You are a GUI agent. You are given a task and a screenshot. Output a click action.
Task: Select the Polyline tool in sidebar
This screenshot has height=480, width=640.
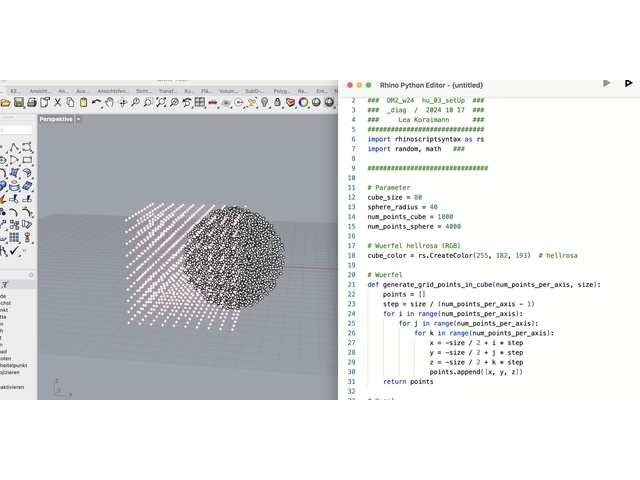[x=14, y=147]
